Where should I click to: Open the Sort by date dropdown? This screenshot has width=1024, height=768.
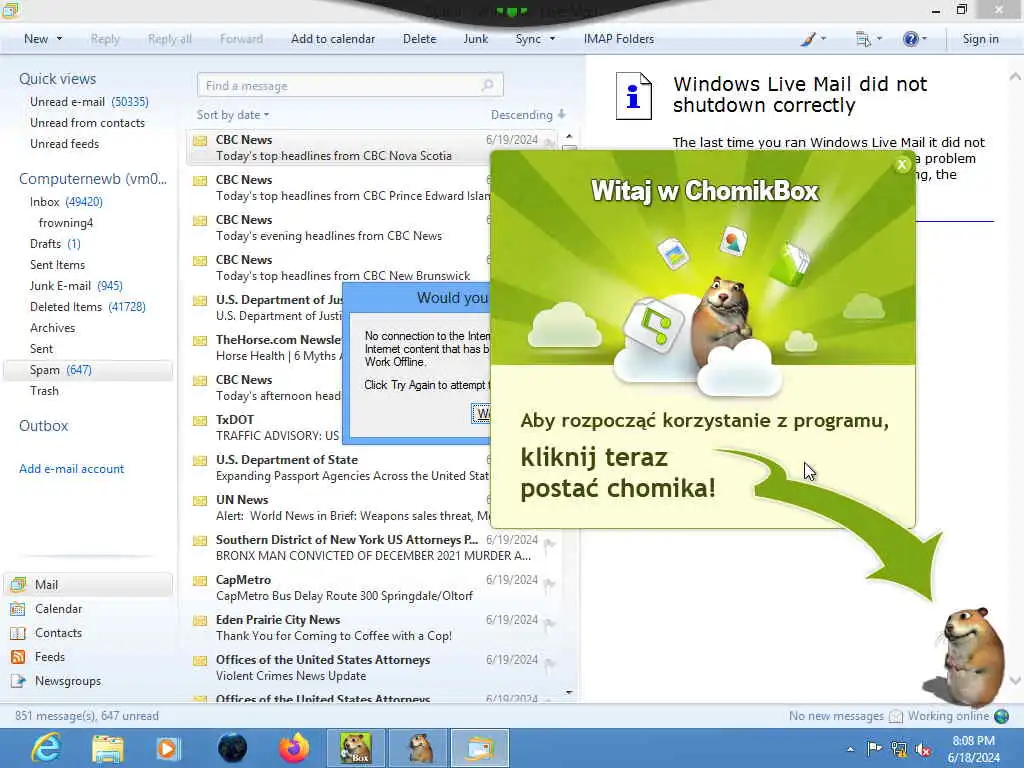tap(232, 115)
